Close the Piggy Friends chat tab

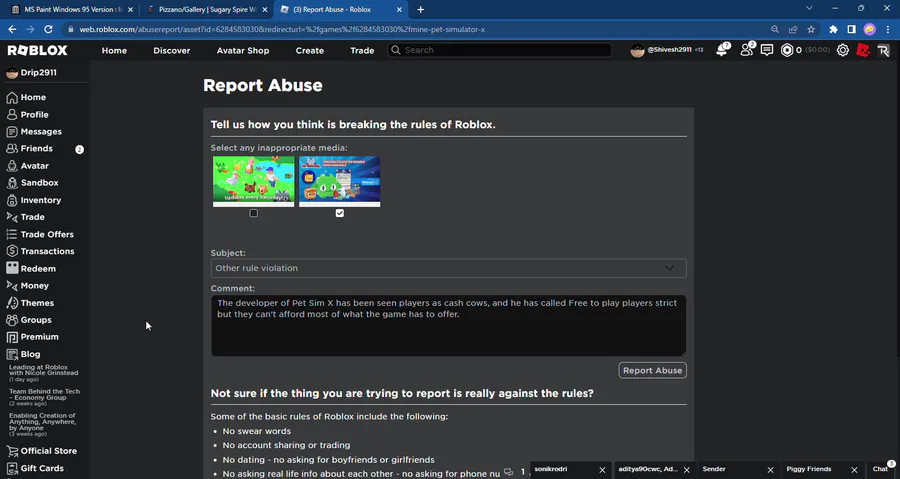[x=854, y=470]
